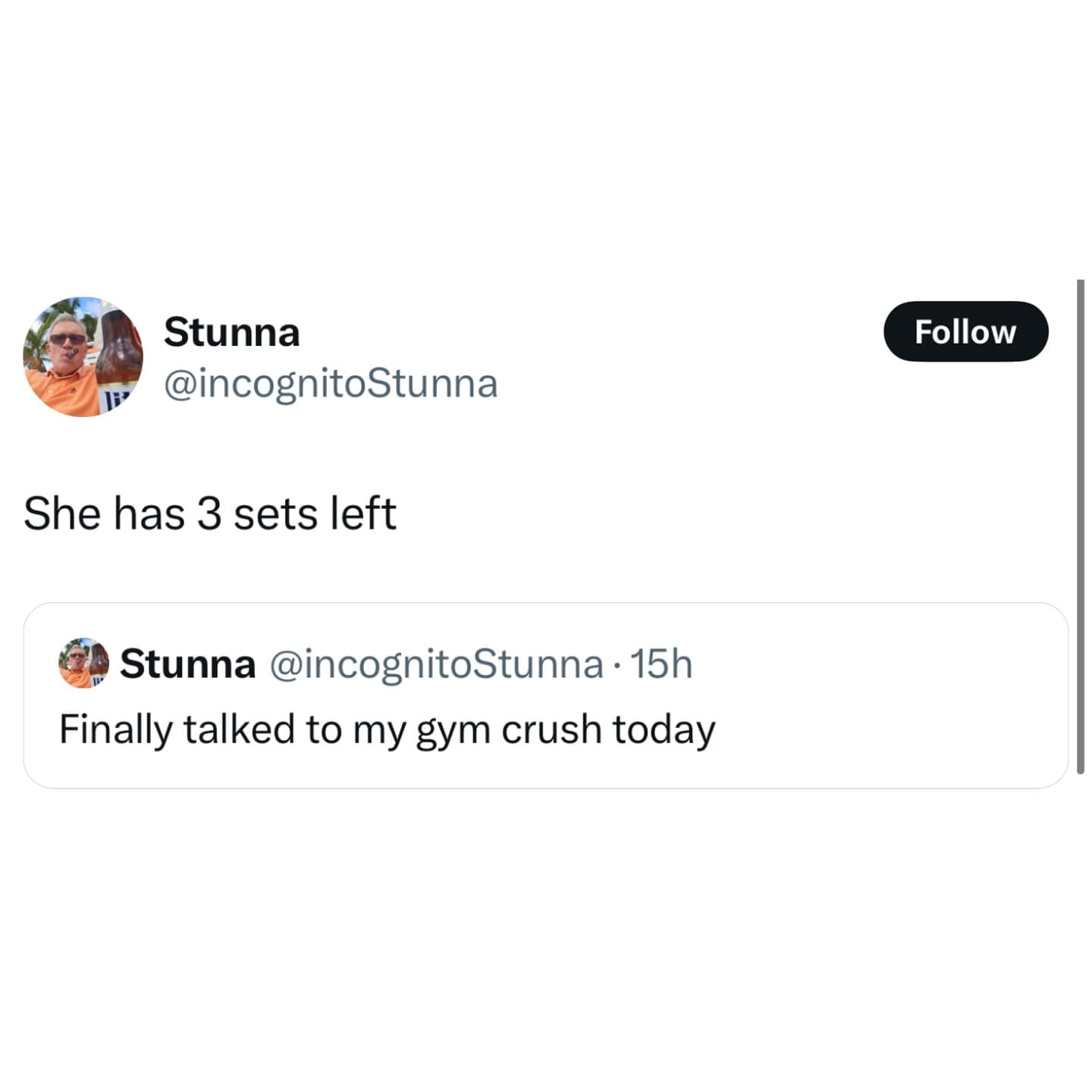
Task: Click the small avatar in quoted tweet
Action: pyautogui.click(x=83, y=663)
